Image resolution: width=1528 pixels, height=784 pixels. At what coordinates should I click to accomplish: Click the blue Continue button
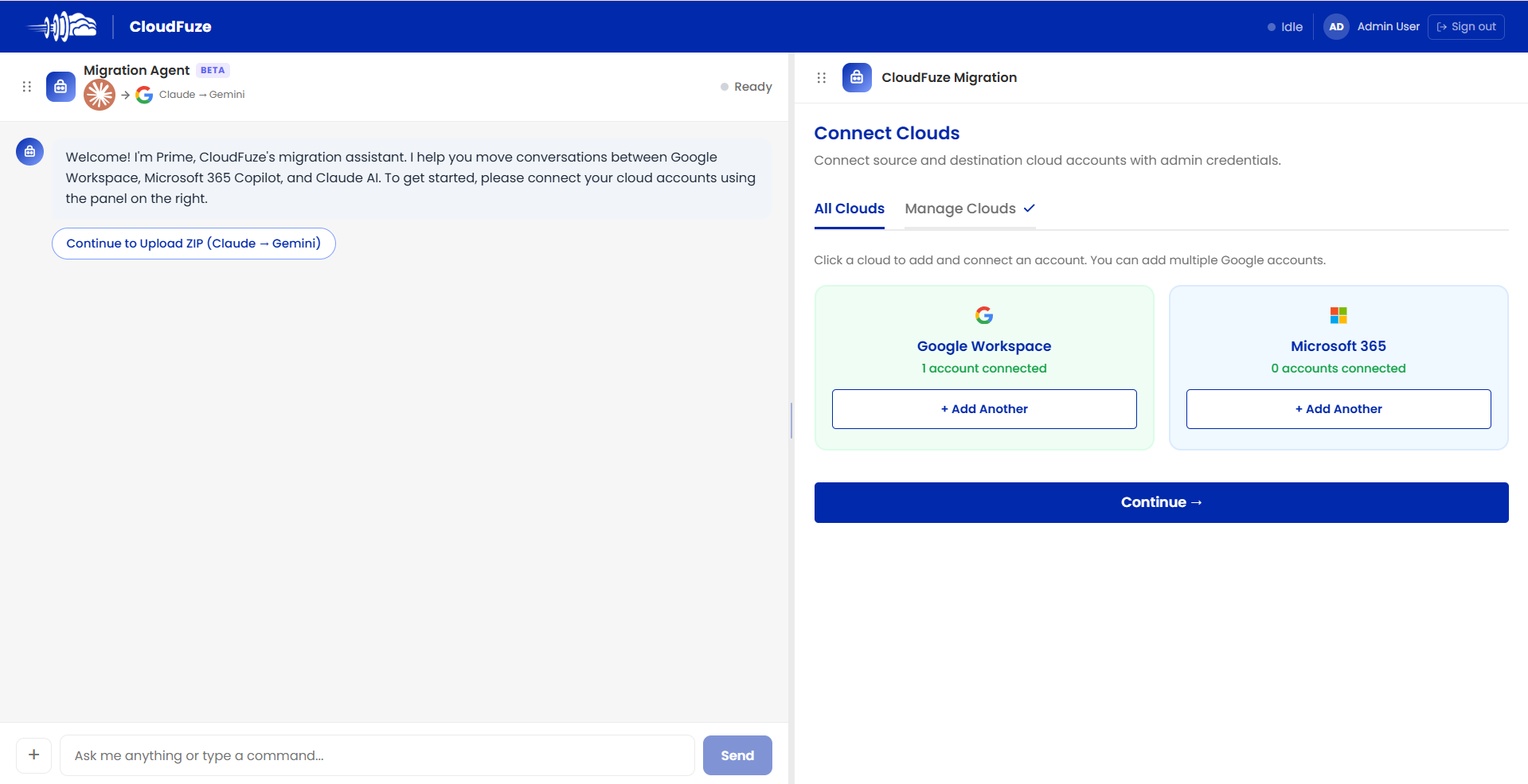[1161, 502]
